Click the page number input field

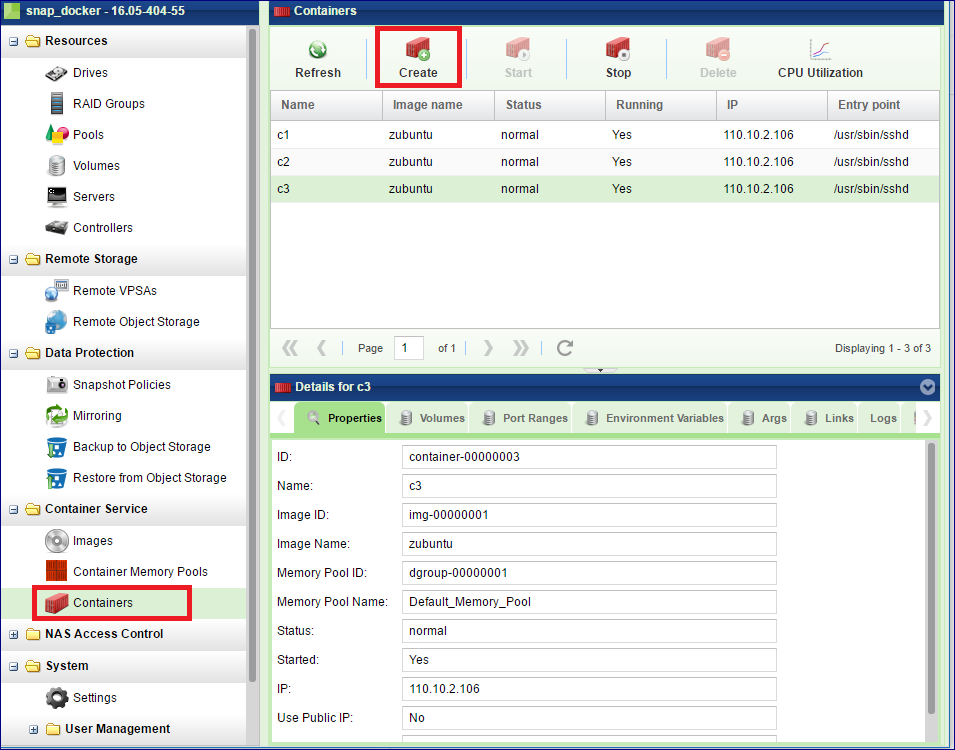[x=409, y=348]
